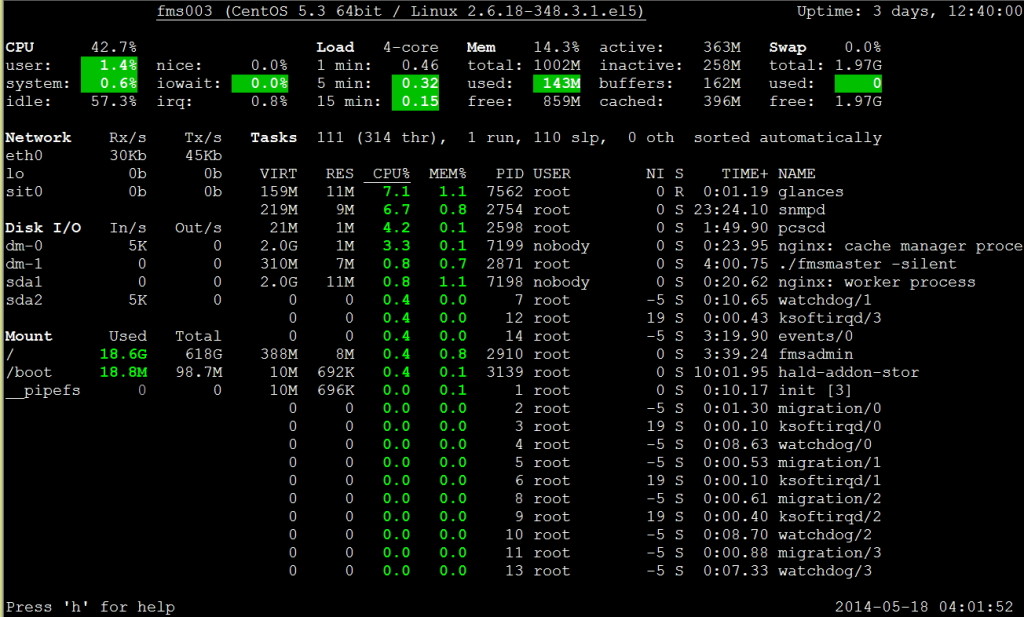The width and height of the screenshot is (1024, 617).
Task: Click the Tasks summary label
Action: (x=274, y=138)
